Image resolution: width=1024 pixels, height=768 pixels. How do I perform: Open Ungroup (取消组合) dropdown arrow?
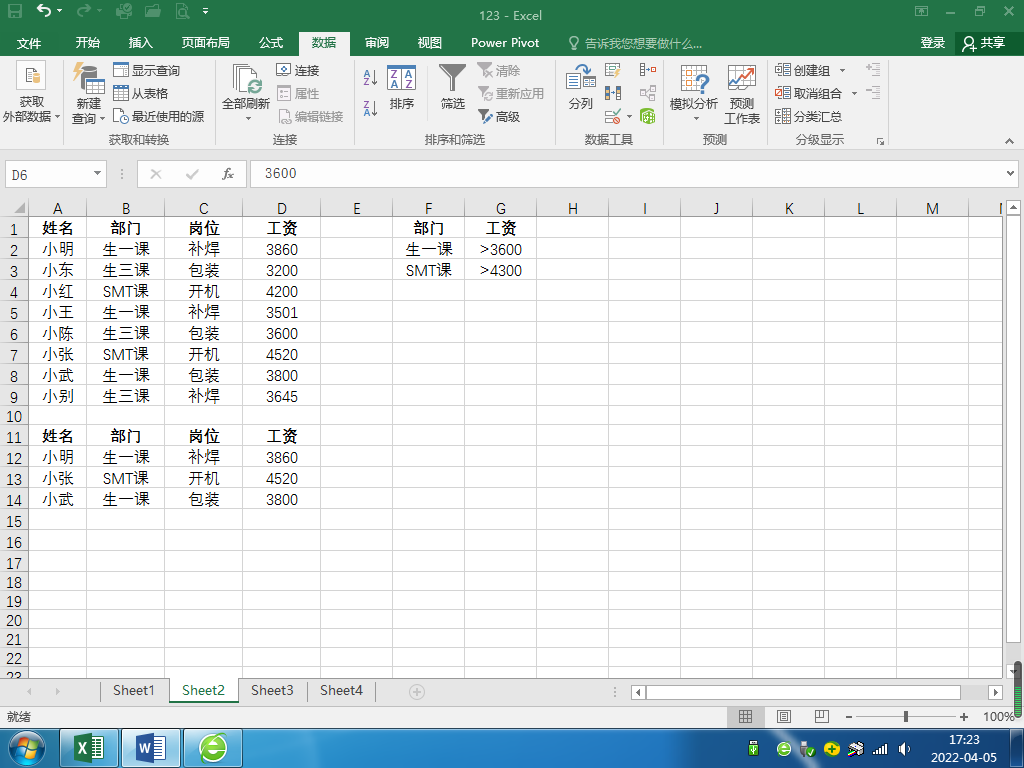pyautogui.click(x=854, y=94)
